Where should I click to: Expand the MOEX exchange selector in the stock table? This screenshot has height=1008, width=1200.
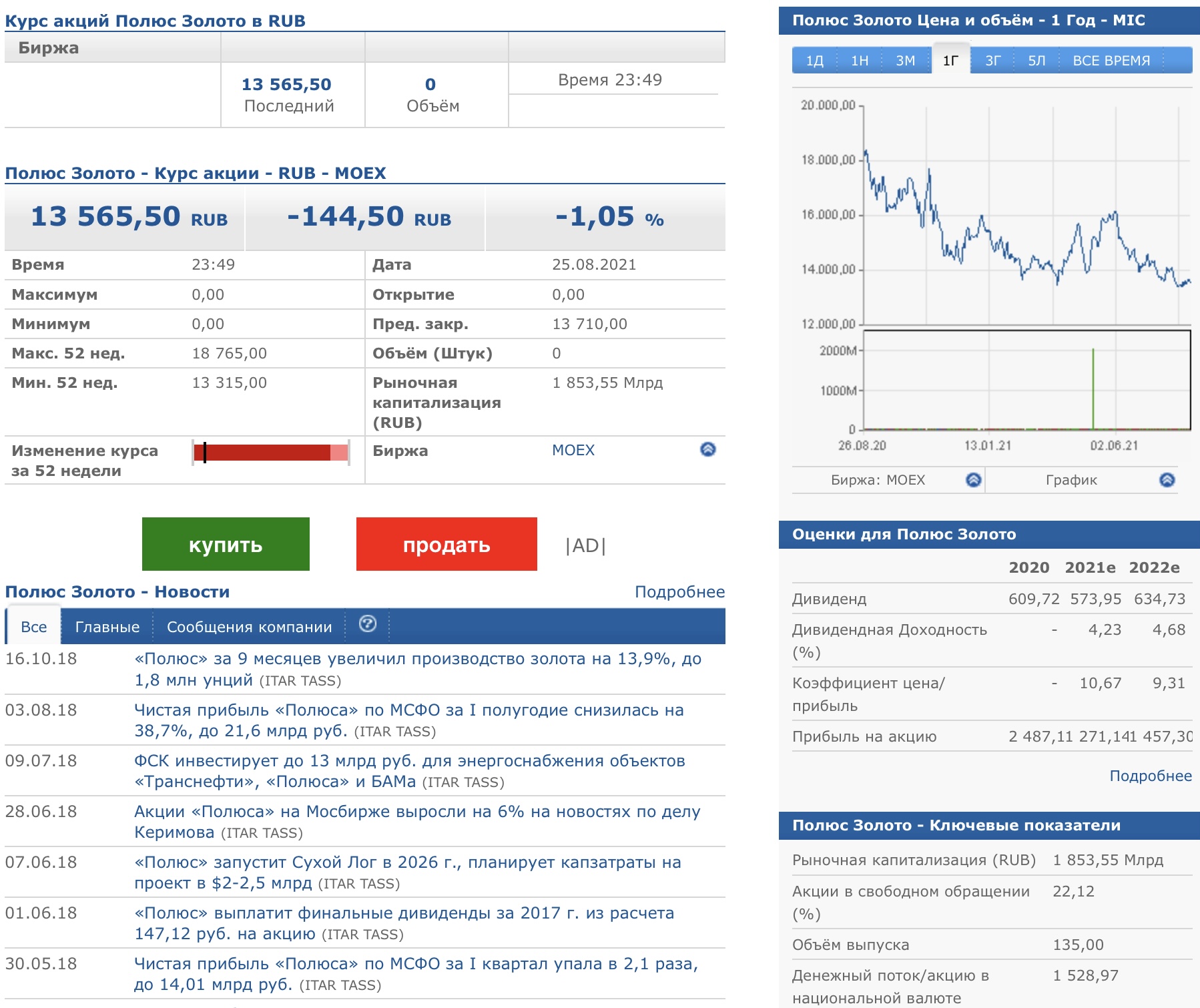coord(707,449)
